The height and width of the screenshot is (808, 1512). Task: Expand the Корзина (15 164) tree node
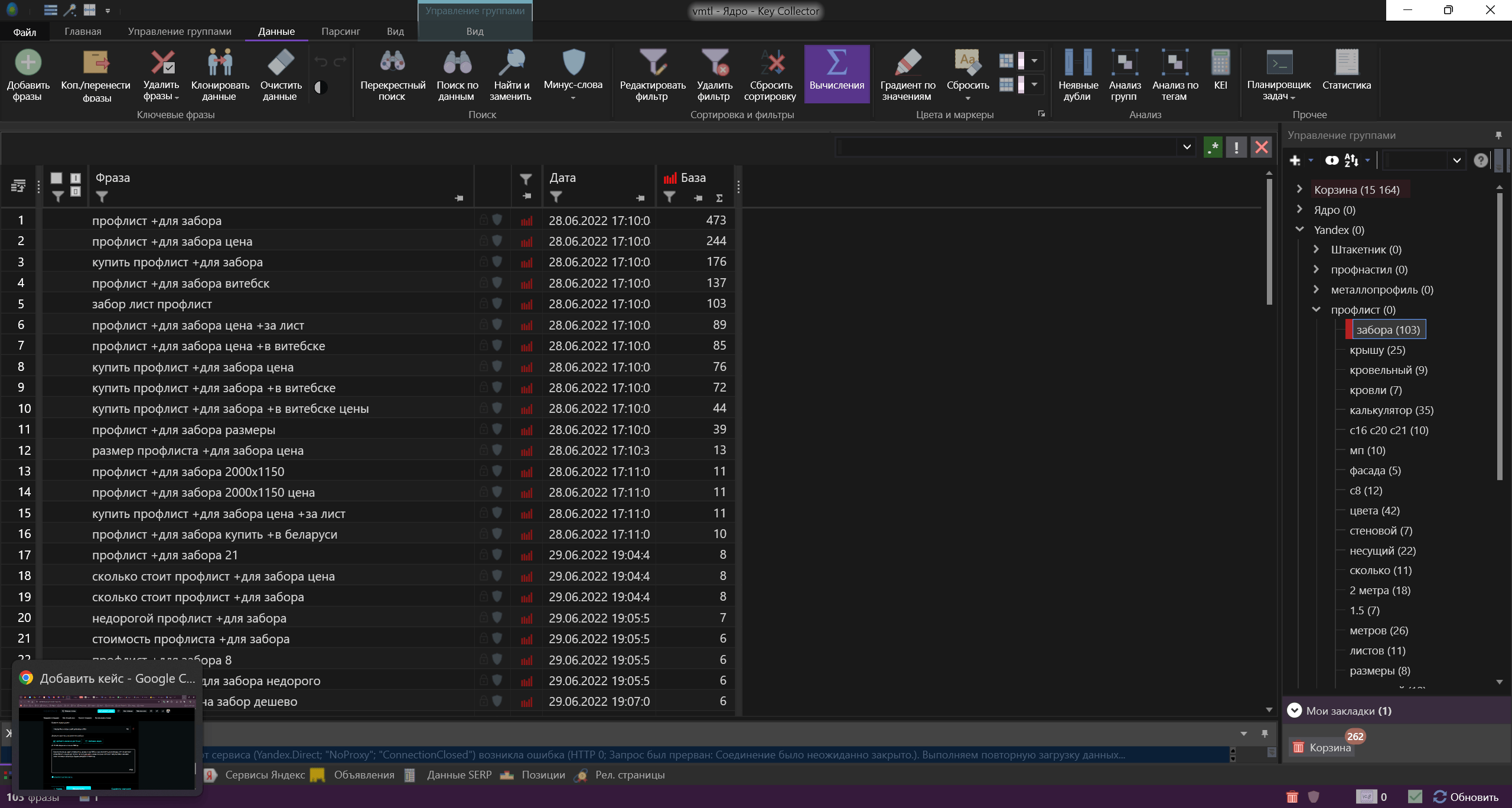point(1299,189)
